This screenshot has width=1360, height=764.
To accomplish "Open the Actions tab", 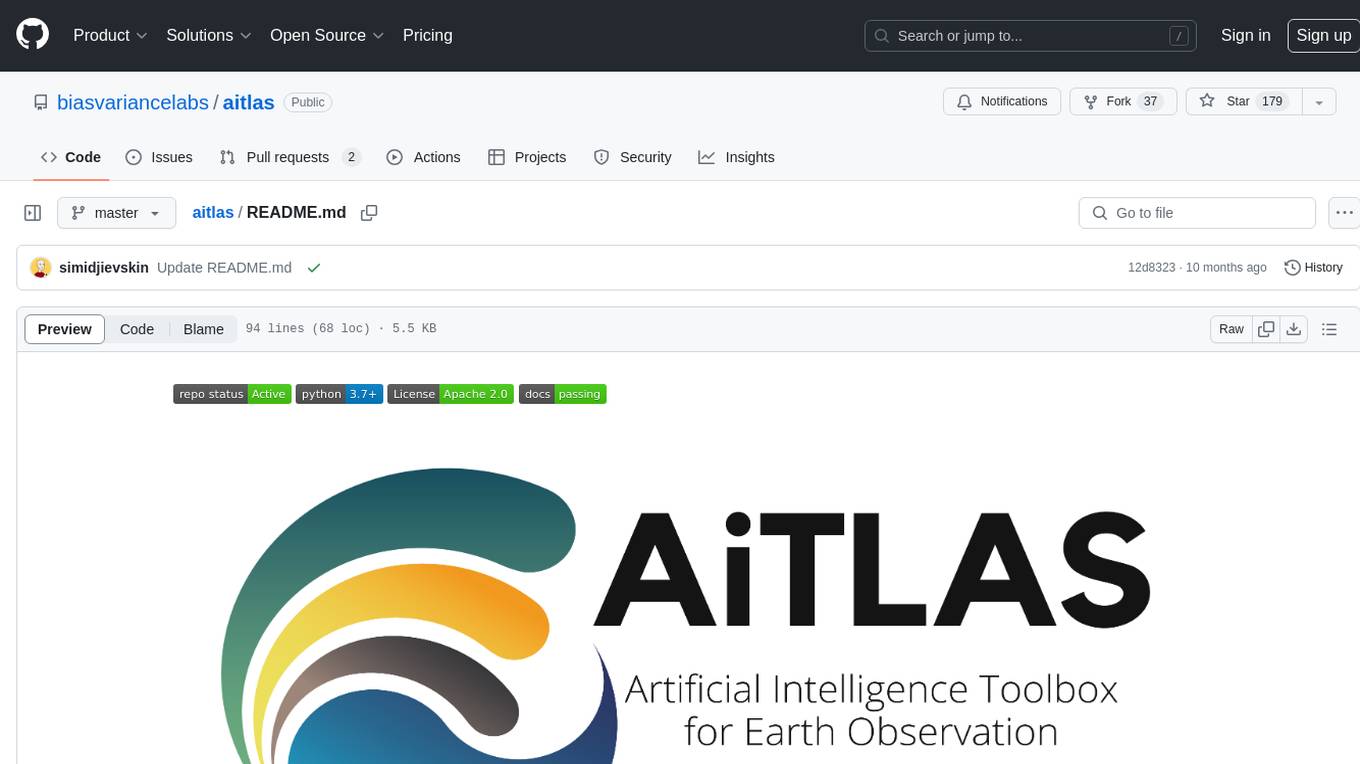I will point(423,157).
